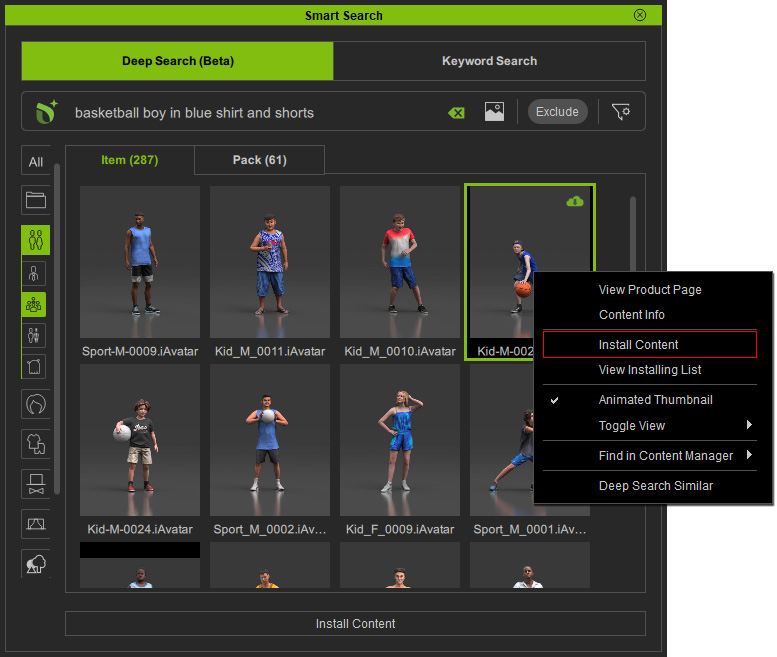Toggle the Actor (two figures) category icon
This screenshot has width=777, height=657.
click(x=36, y=240)
